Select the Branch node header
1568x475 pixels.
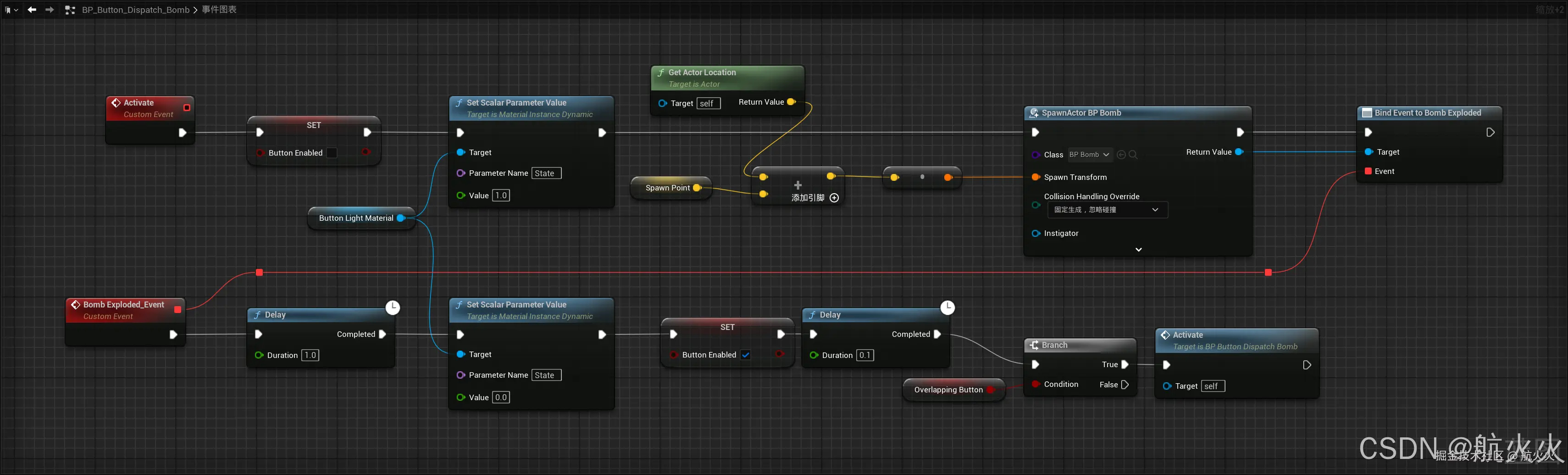[1080, 345]
